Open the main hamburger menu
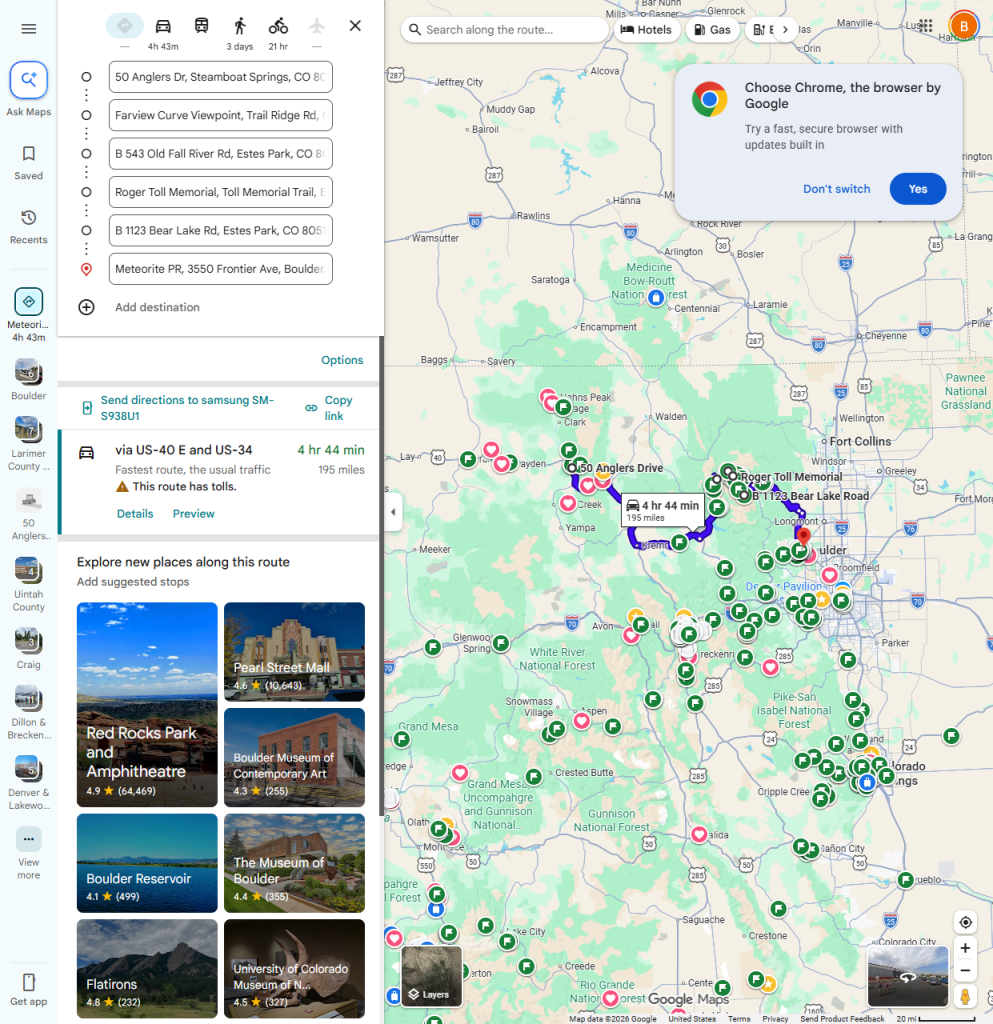This screenshot has width=993, height=1024. (x=29, y=29)
